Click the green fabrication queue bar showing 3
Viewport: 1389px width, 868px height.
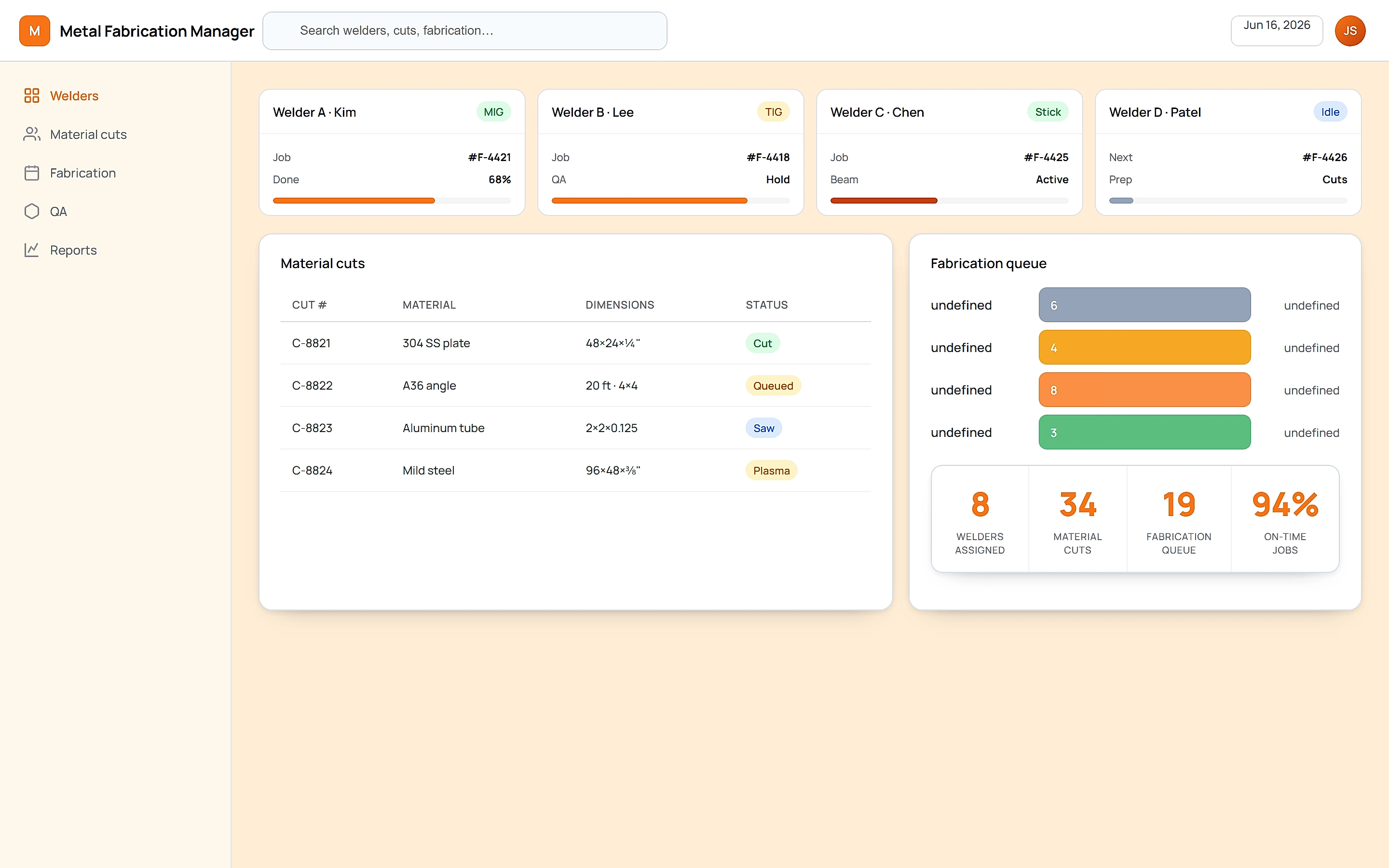(x=1144, y=432)
